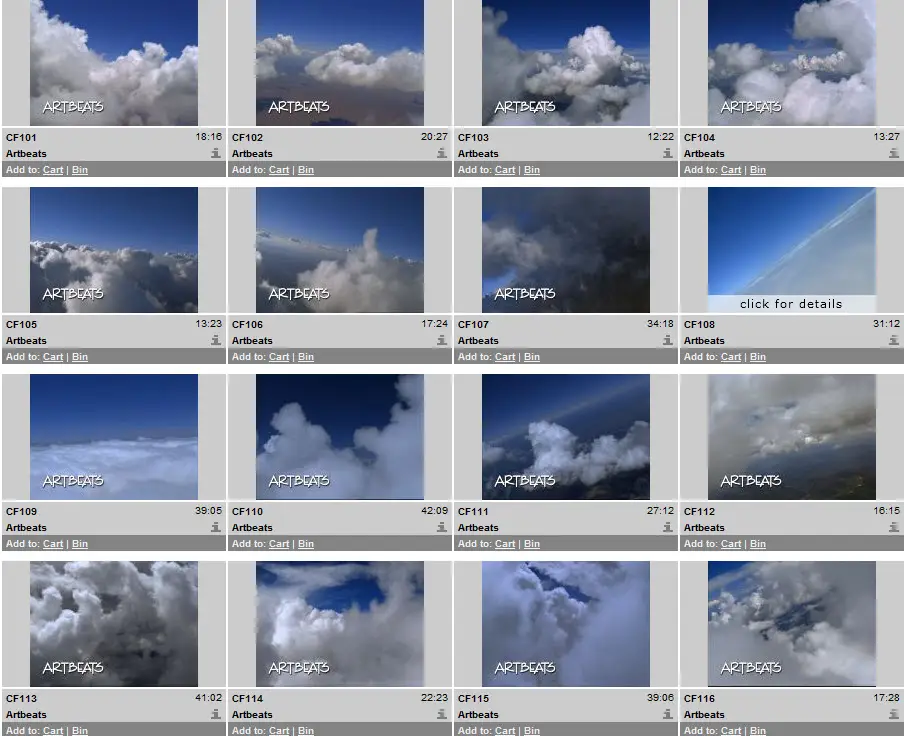The height and width of the screenshot is (736, 904).
Task: Open the CF103 cloud thumbnail
Action: click(566, 62)
